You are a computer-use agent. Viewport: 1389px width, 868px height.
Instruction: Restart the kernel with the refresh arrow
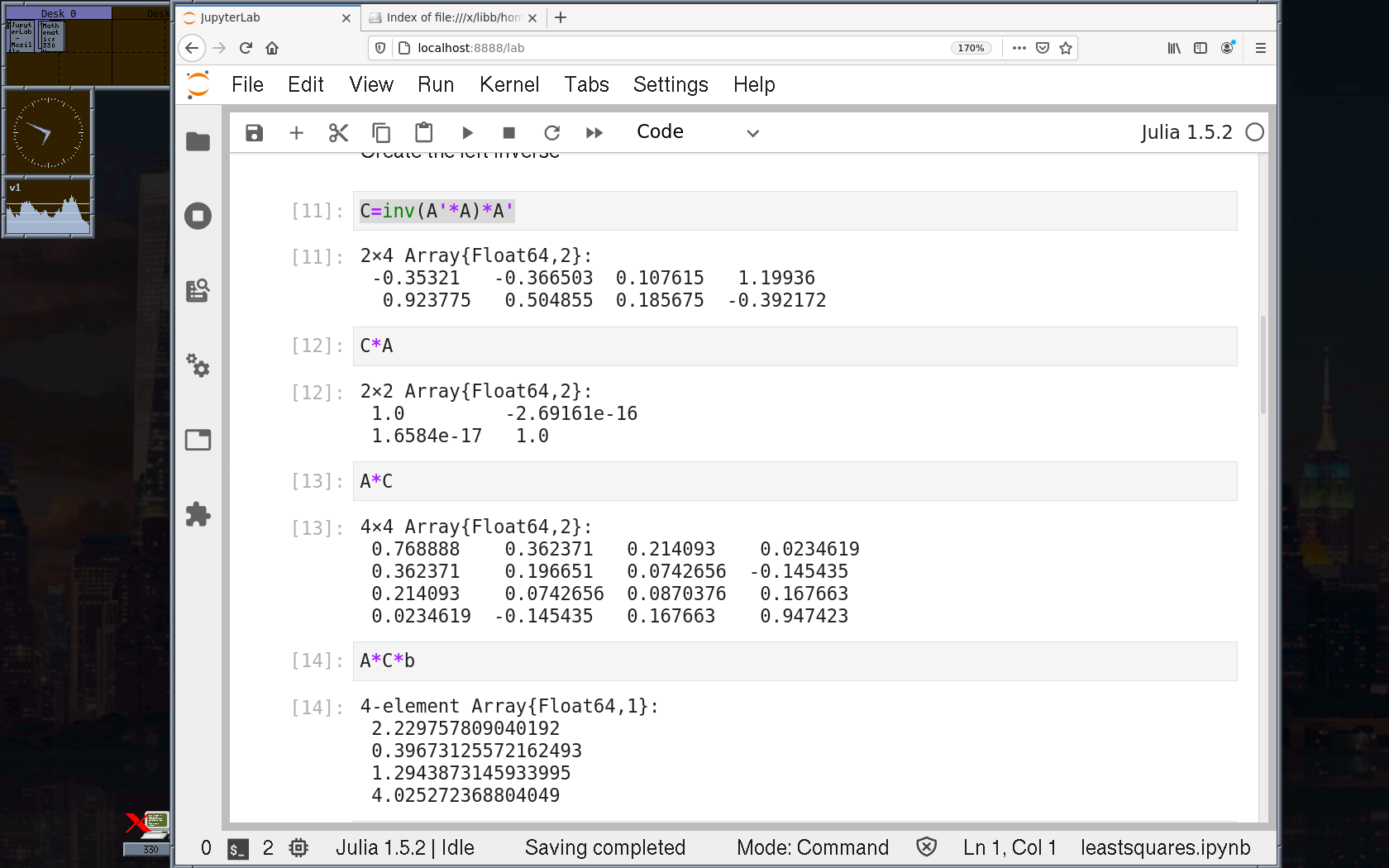tap(552, 133)
